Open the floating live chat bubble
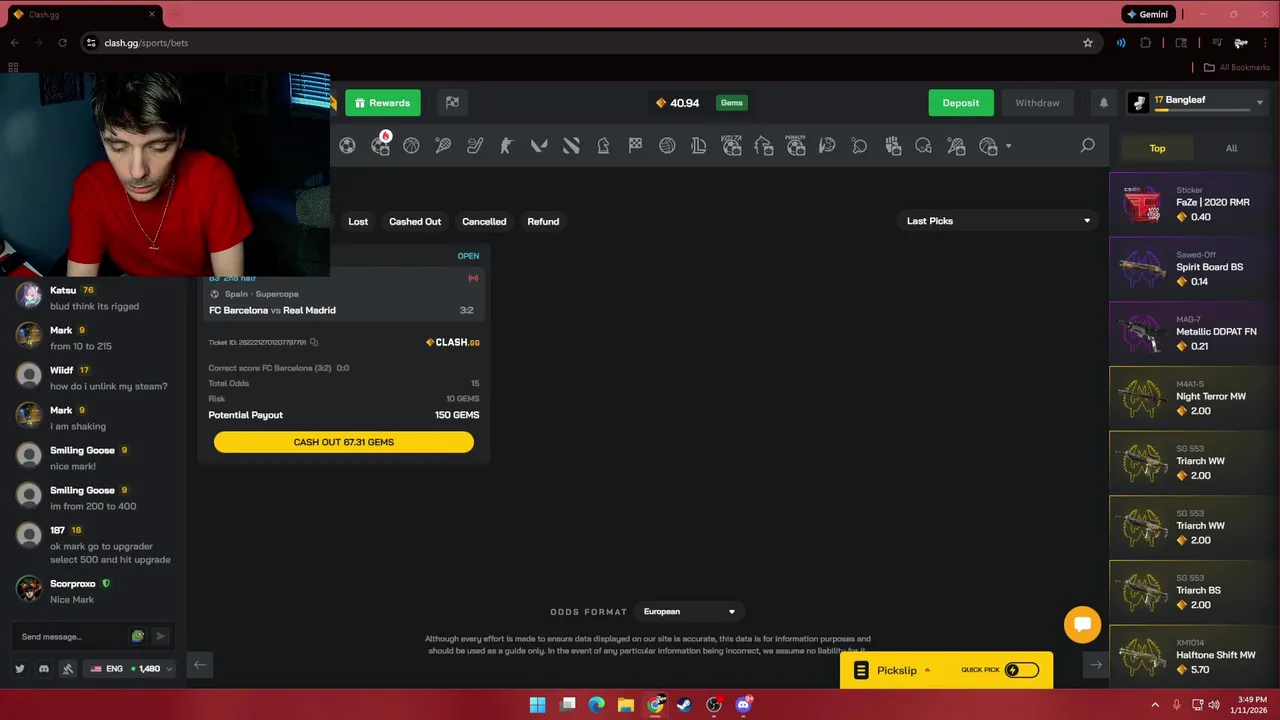1280x720 pixels. [1082, 625]
